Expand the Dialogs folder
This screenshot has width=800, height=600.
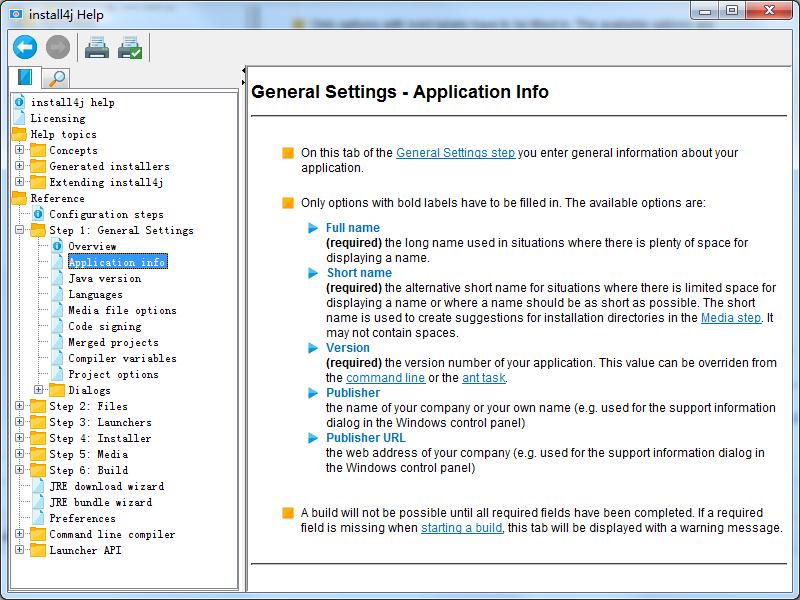tap(38, 389)
